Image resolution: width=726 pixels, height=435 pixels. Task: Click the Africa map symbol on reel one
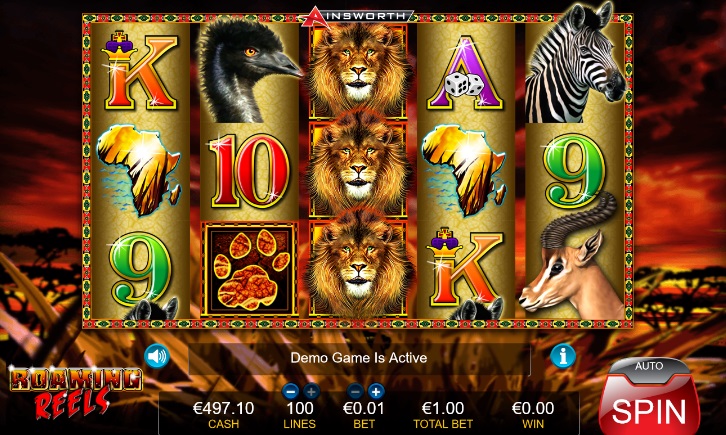point(138,170)
